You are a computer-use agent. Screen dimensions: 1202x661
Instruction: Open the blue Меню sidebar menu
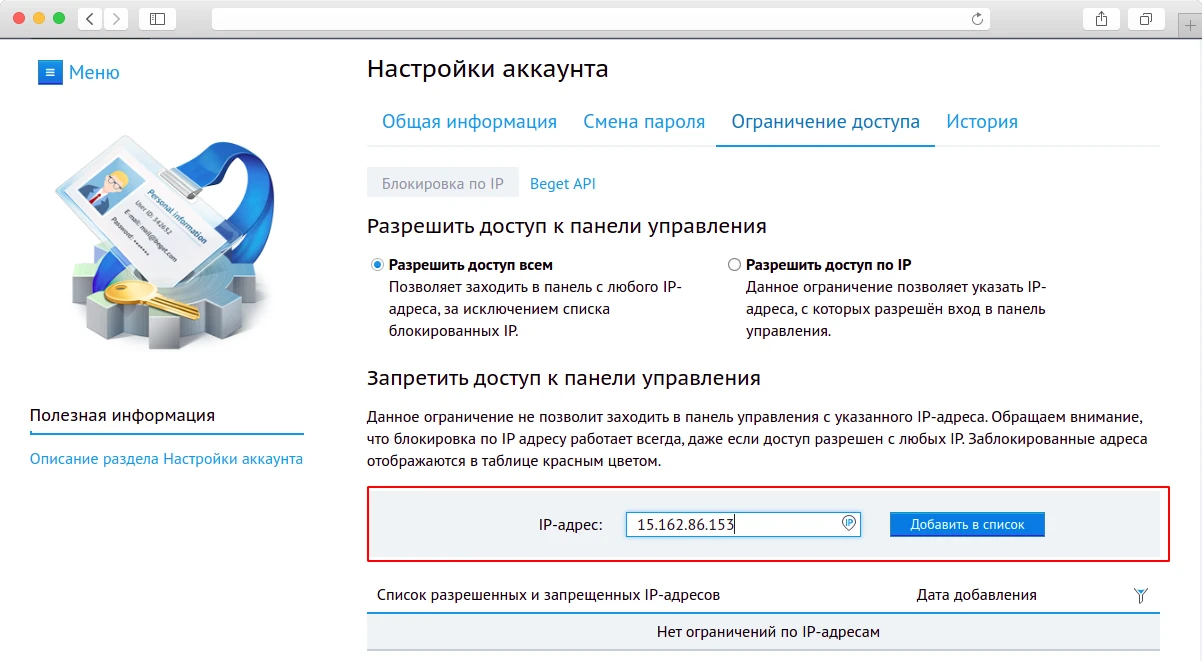78,72
